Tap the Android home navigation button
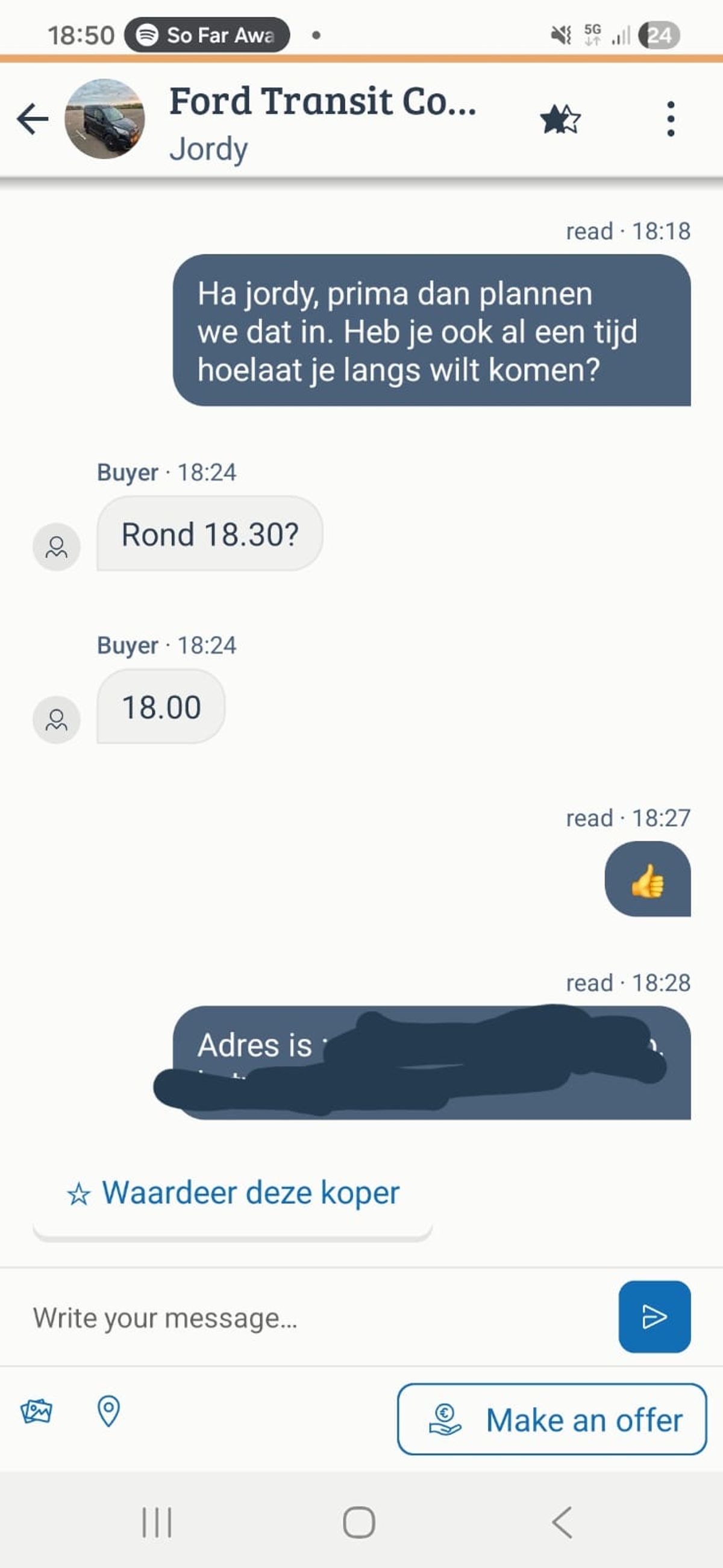Image resolution: width=723 pixels, height=1568 pixels. pyautogui.click(x=359, y=1522)
